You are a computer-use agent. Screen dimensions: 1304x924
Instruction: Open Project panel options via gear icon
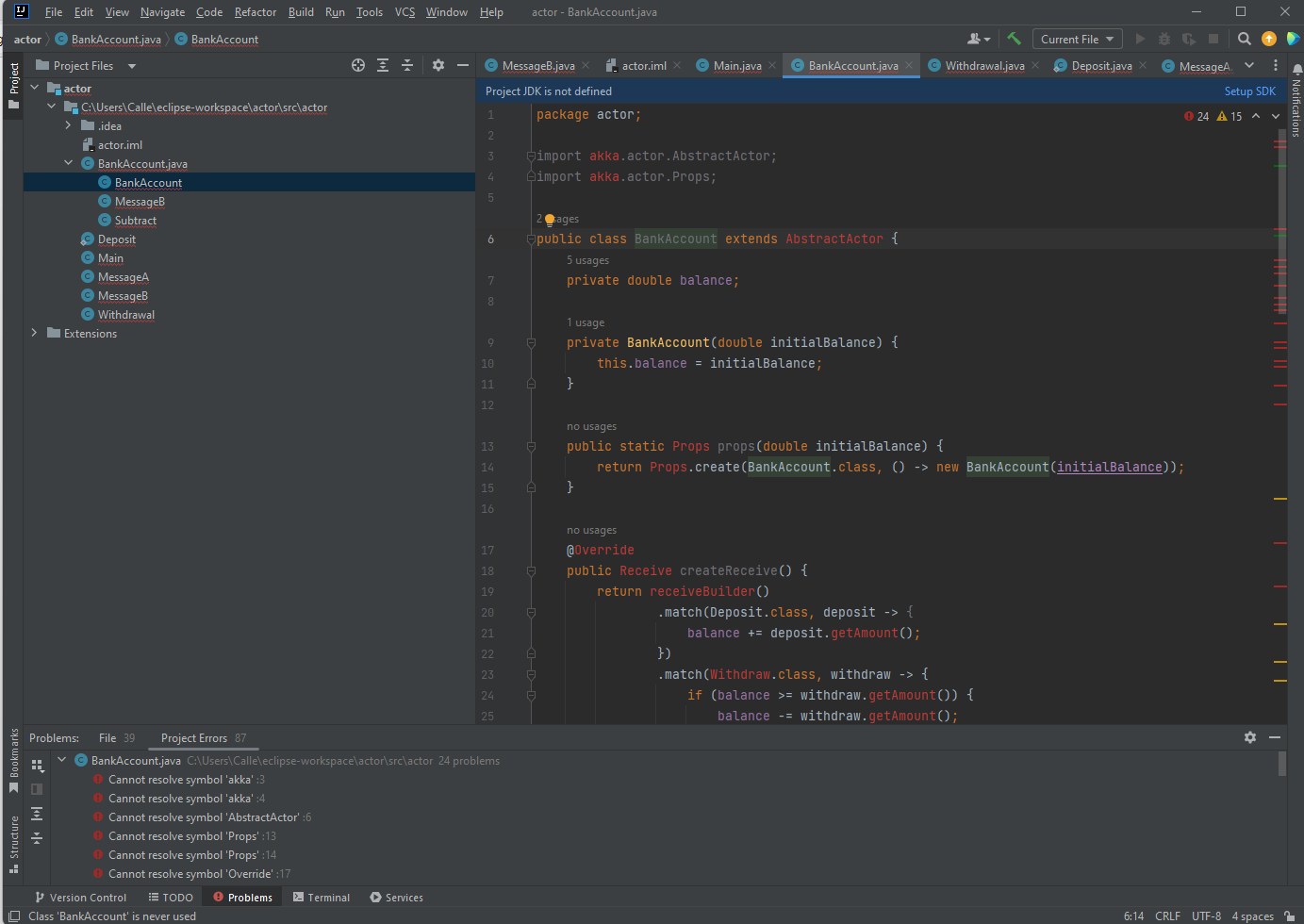[x=437, y=65]
